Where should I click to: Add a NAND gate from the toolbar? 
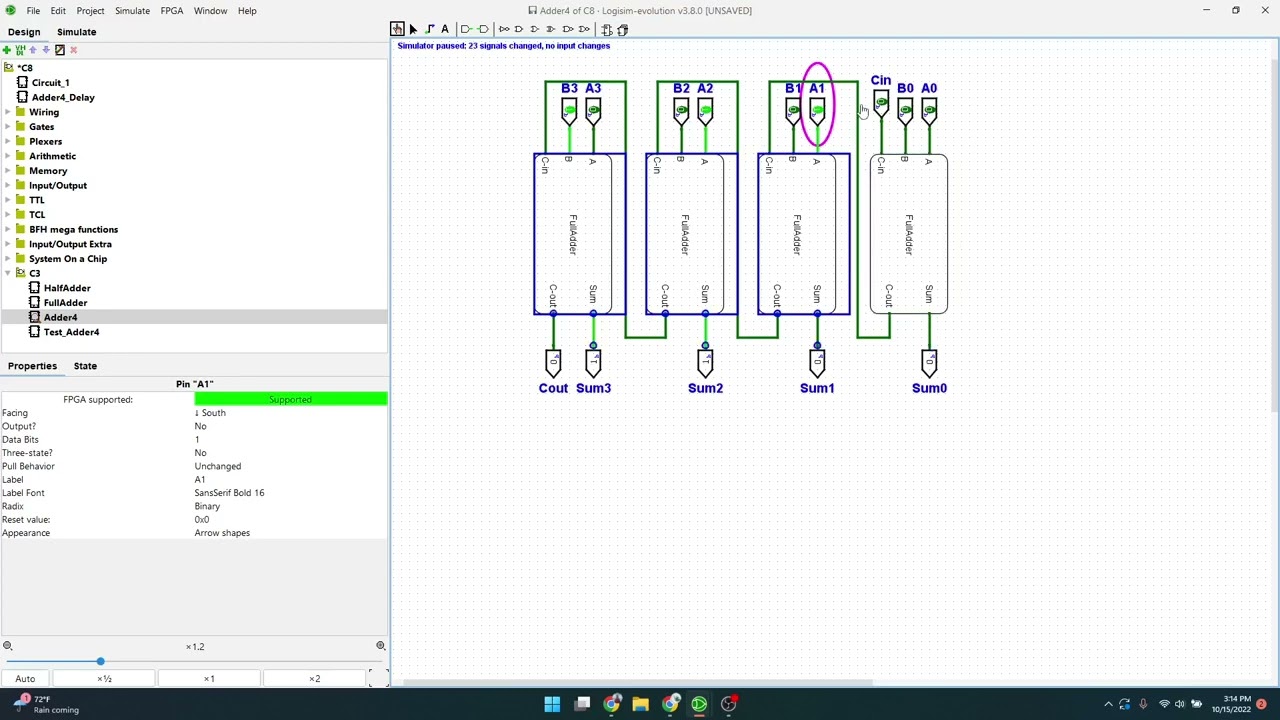568,29
